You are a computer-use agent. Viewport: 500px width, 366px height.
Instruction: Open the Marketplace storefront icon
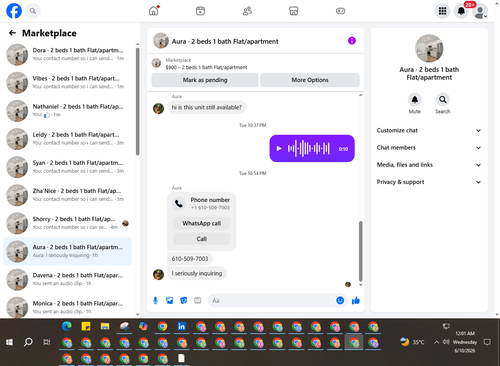(x=294, y=11)
